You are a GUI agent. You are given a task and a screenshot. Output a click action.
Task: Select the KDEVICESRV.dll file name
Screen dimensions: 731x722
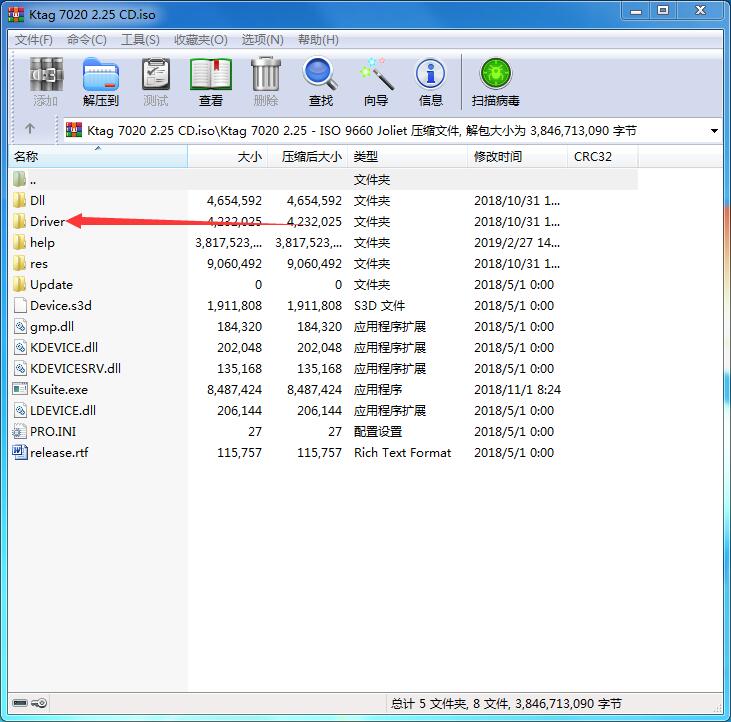click(x=76, y=368)
